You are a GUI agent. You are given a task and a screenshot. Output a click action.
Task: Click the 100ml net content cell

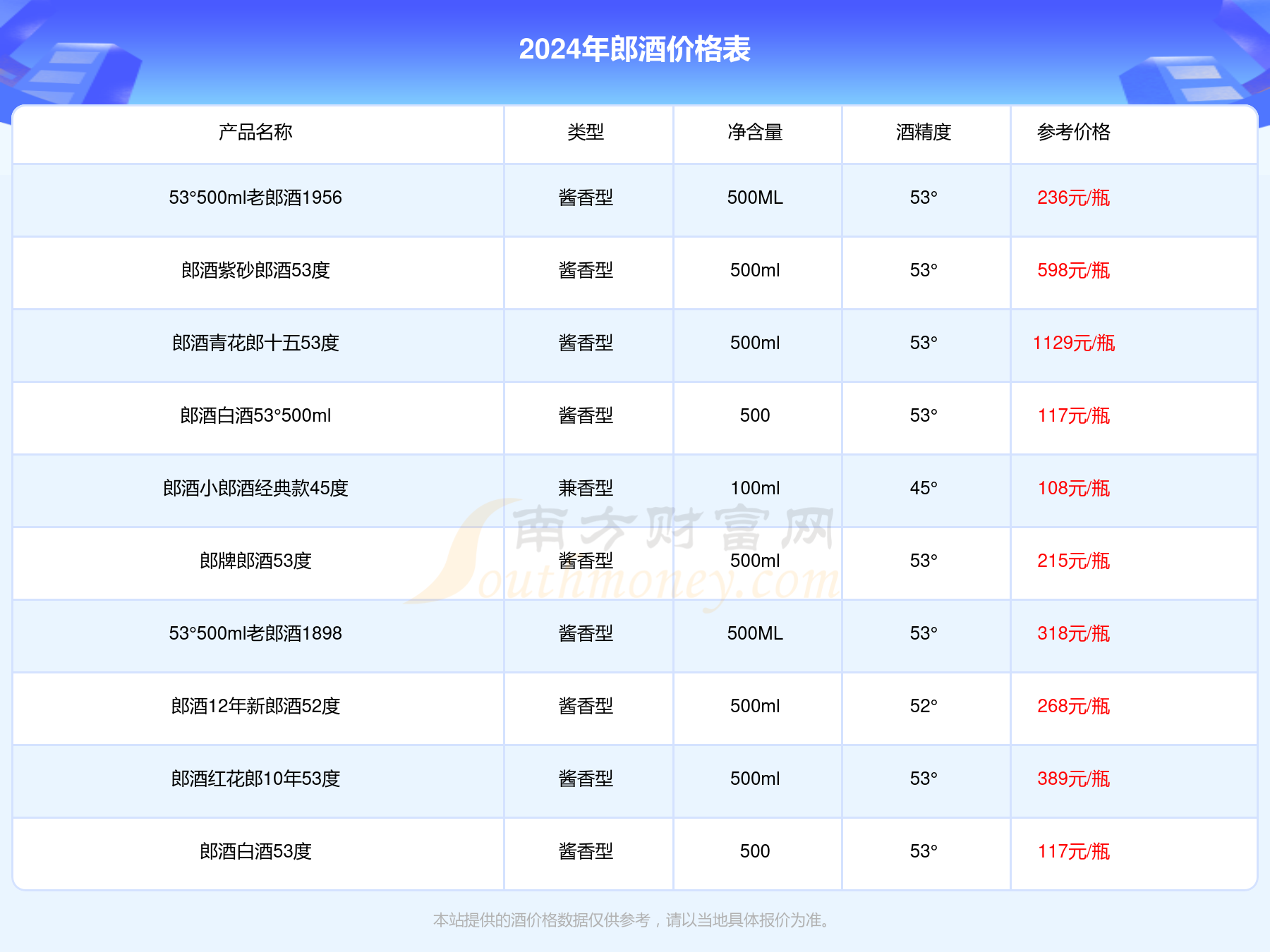tap(755, 488)
